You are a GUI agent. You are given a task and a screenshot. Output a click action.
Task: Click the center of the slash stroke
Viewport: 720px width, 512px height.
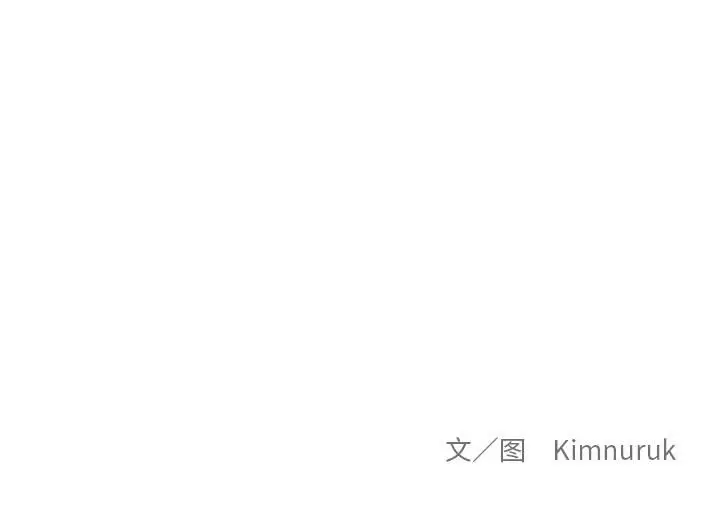pyautogui.click(x=485, y=450)
